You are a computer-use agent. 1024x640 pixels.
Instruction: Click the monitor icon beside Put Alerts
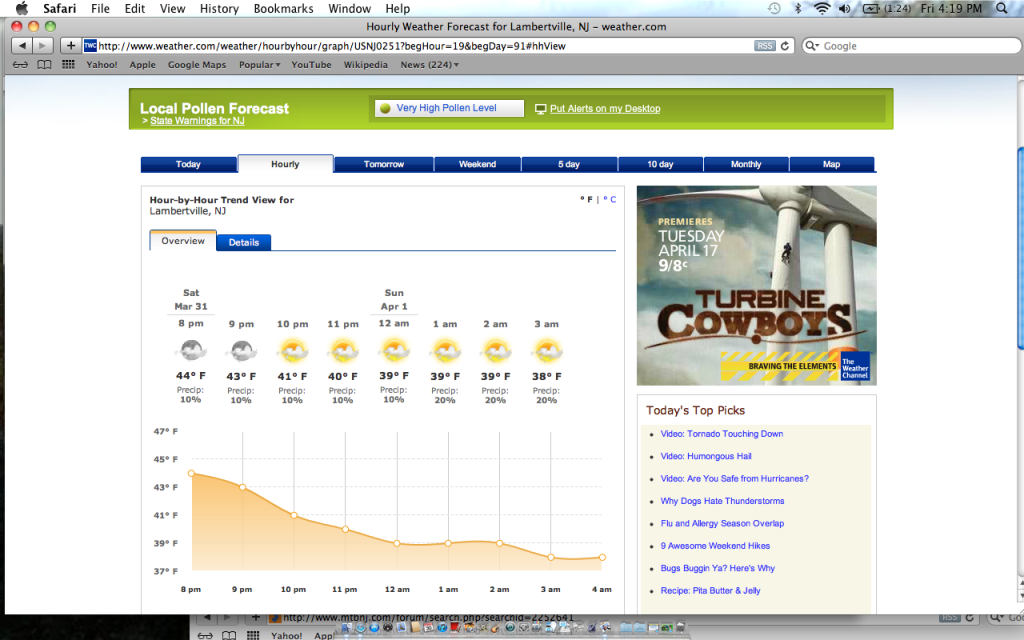(x=539, y=108)
